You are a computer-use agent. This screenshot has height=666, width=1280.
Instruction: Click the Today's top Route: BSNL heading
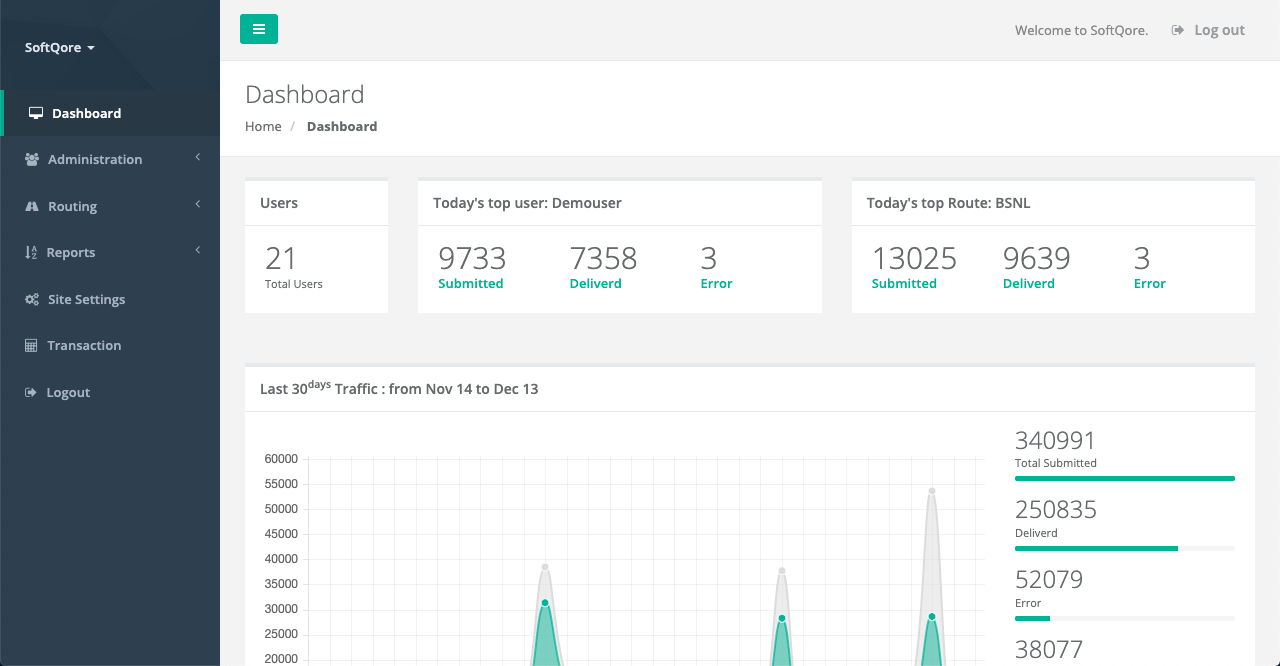[948, 203]
